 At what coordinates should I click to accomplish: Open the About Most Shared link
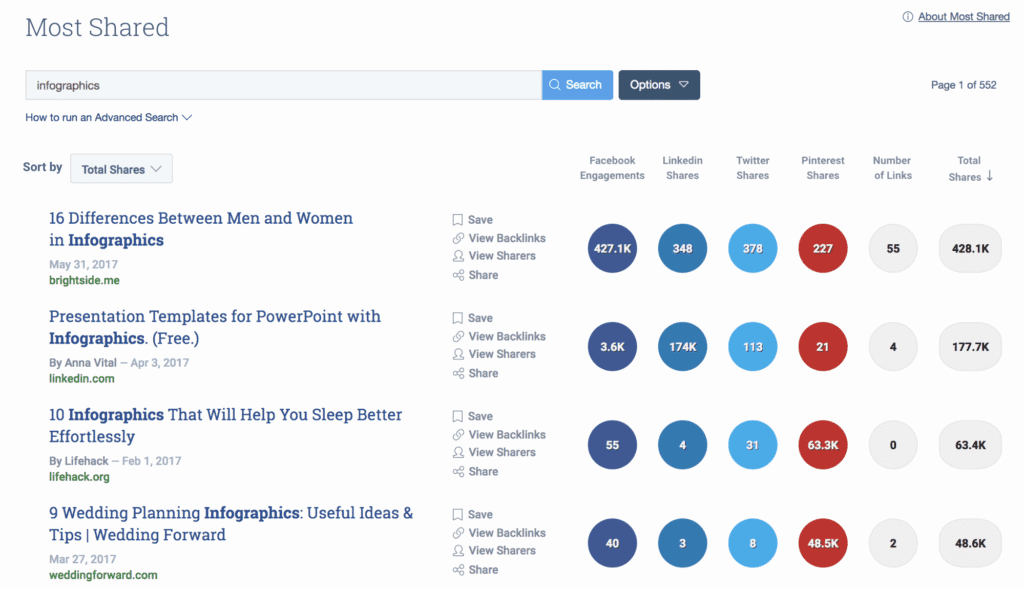[x=962, y=16]
